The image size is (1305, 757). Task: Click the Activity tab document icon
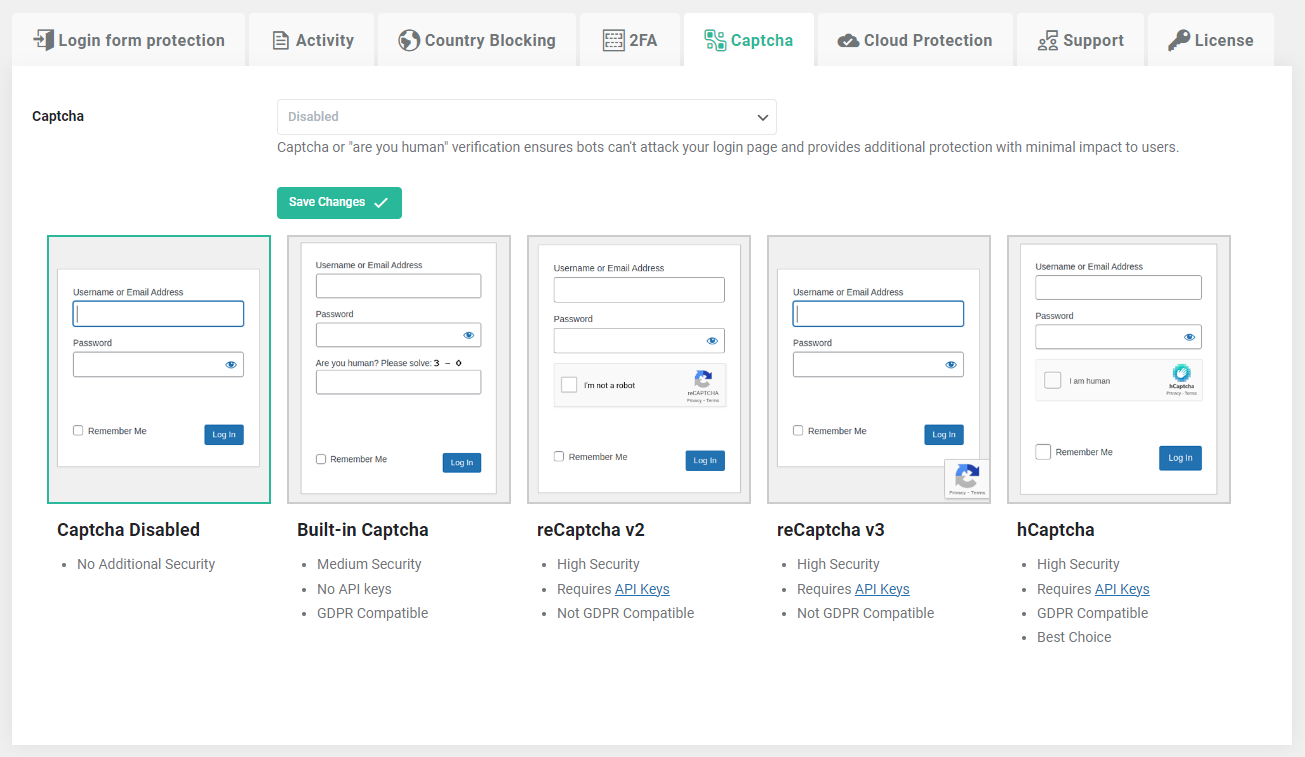281,40
